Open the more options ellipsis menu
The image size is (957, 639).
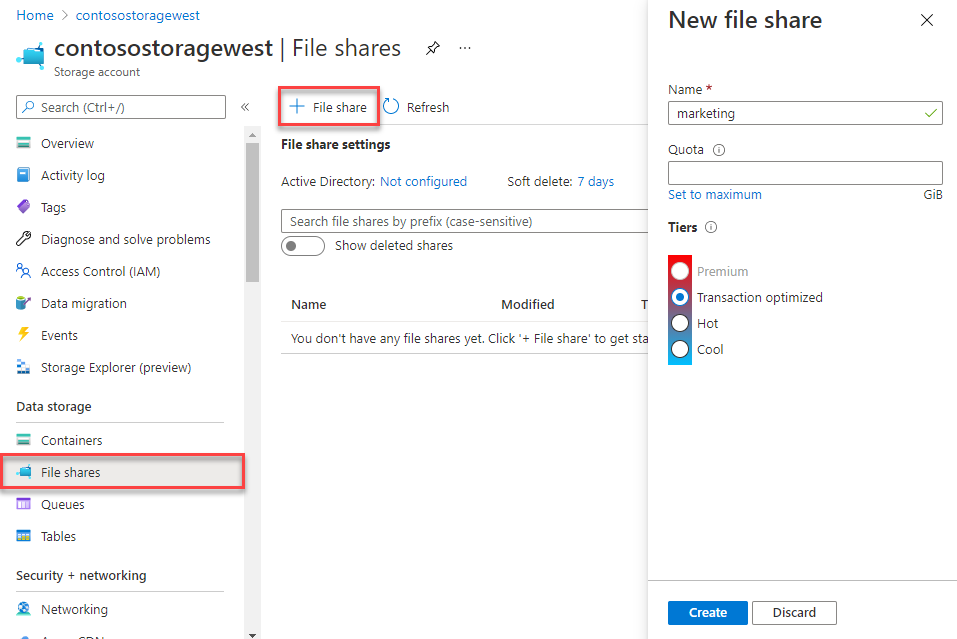click(x=464, y=48)
